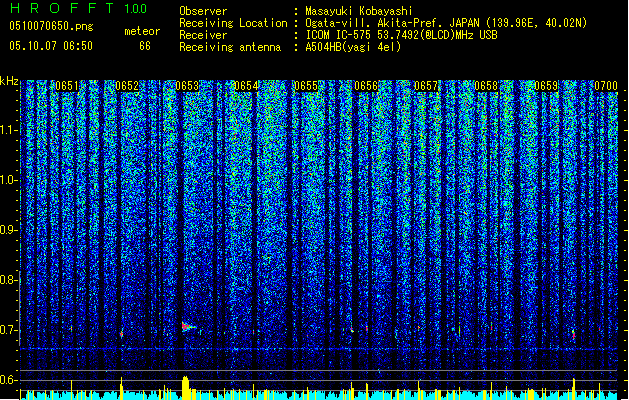Viewport: 629px width, 400px height.
Task: Click the 0.8 kHz axis label
Action: [9, 280]
